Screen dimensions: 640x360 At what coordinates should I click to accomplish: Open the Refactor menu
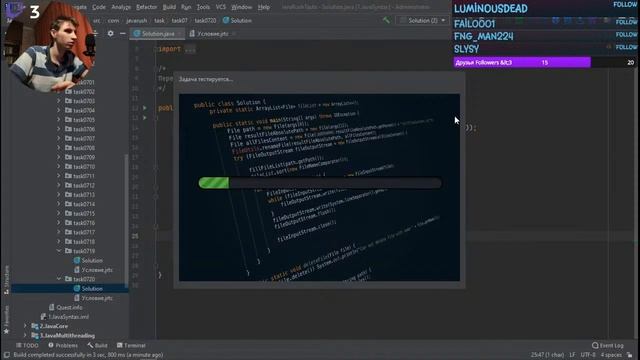[x=147, y=7]
